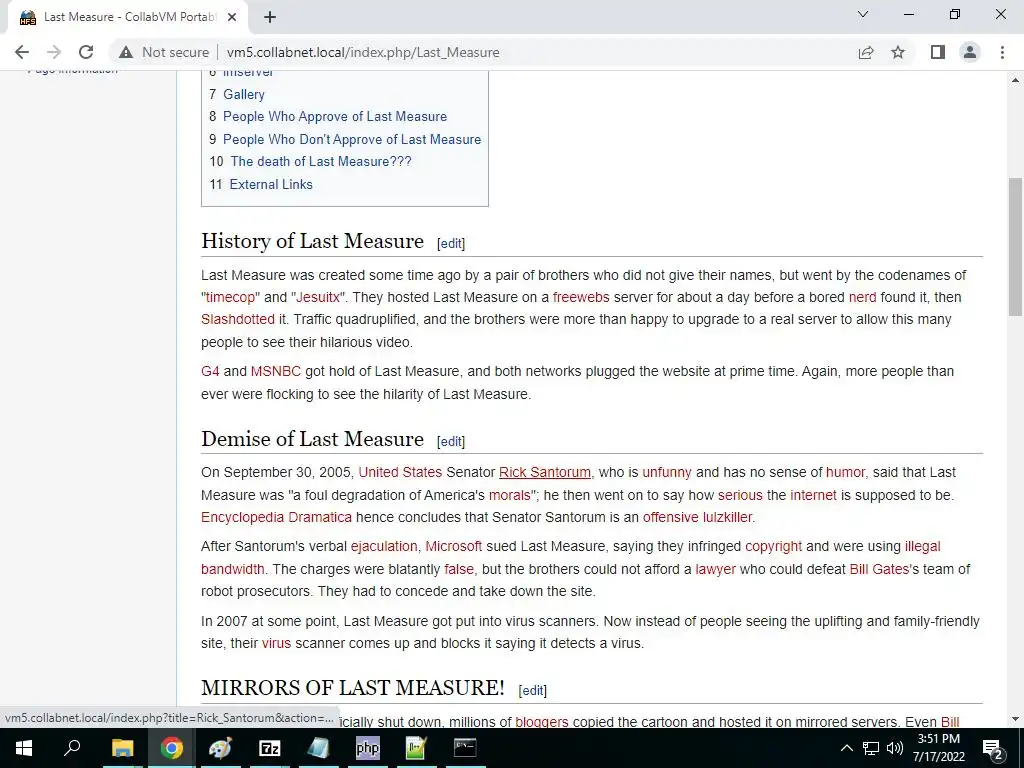This screenshot has height=768, width=1024.
Task: Open the command prompt taskbar icon
Action: pyautogui.click(x=465, y=748)
